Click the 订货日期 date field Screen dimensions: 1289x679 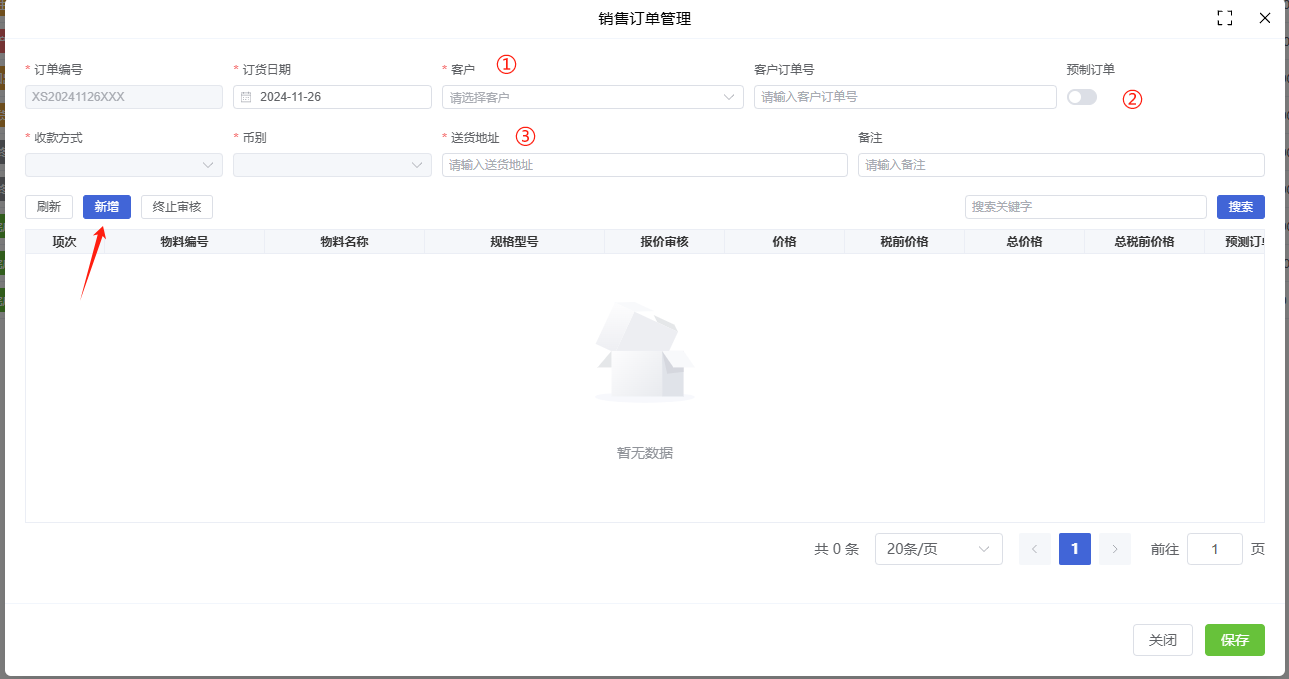pos(332,97)
